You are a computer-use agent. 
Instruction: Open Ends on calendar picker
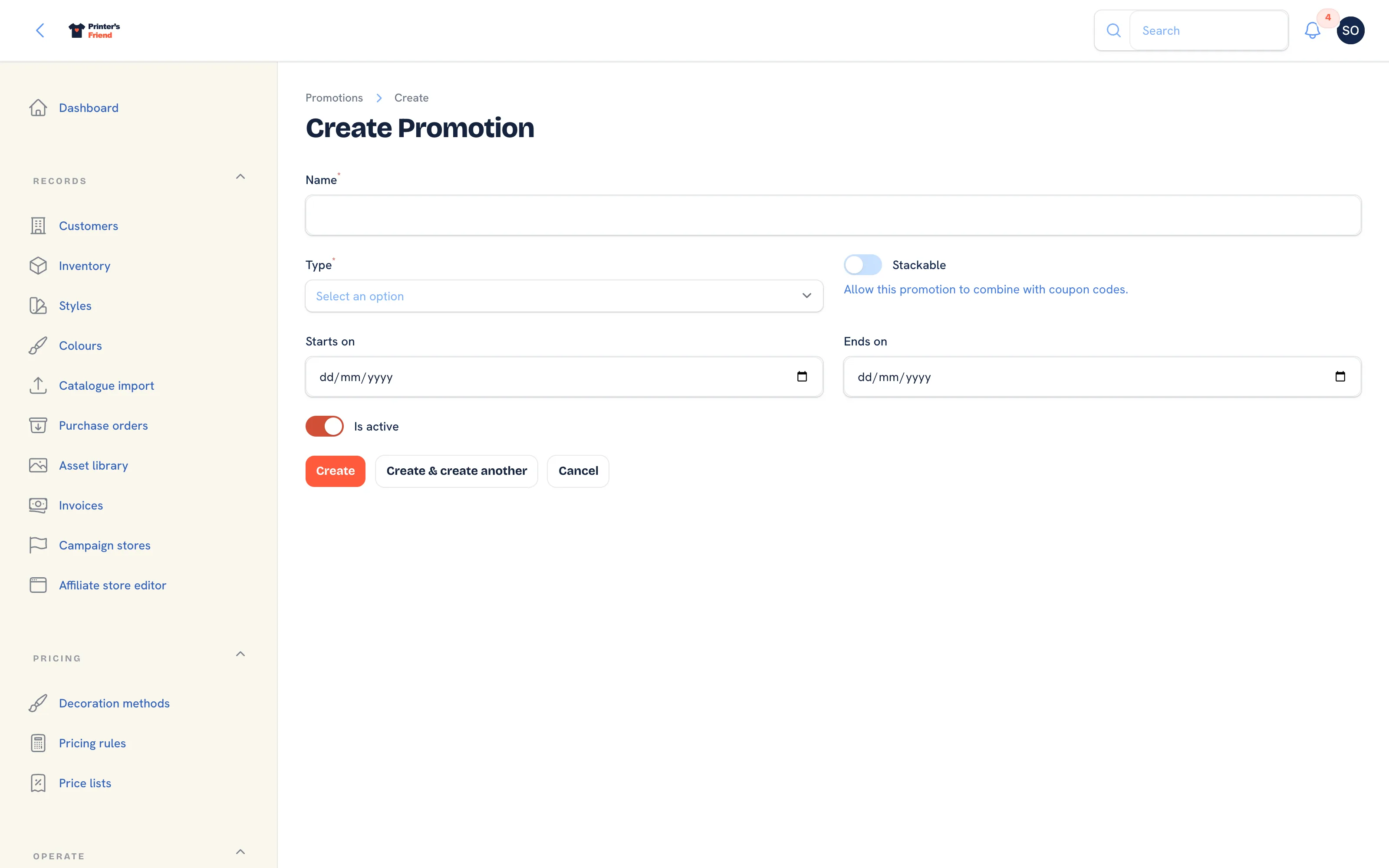click(x=1340, y=377)
